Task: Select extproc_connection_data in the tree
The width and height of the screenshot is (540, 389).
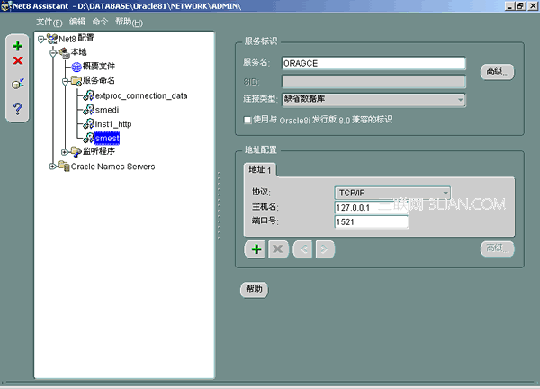Action: point(141,96)
